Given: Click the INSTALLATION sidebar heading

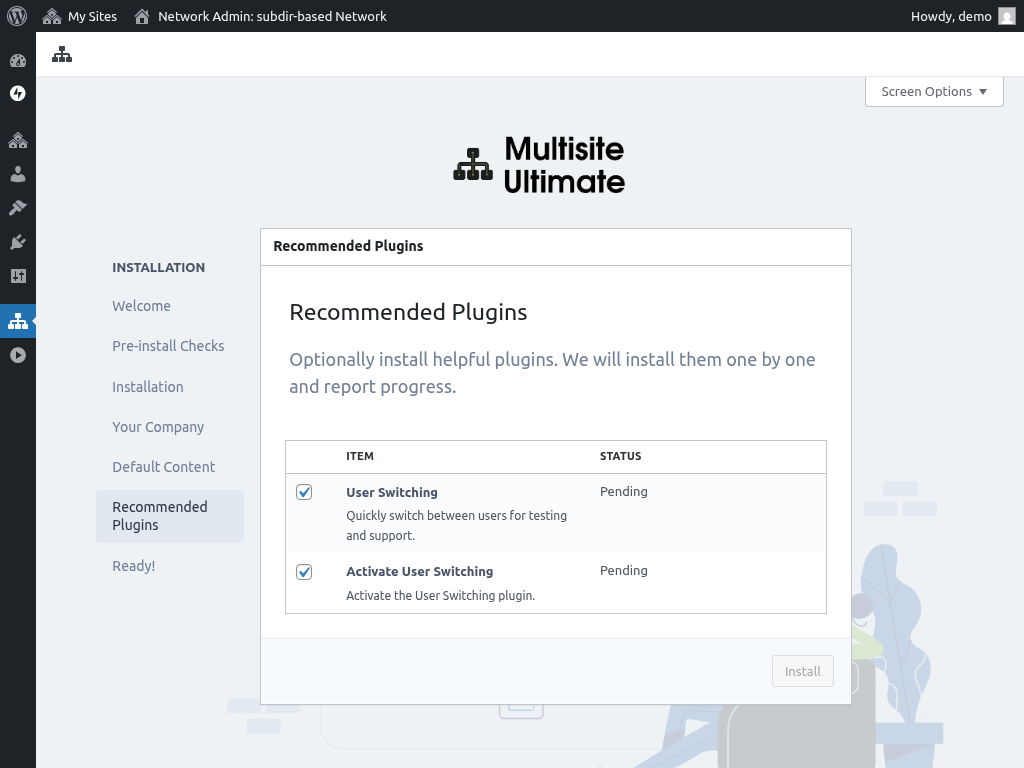Looking at the screenshot, I should 159,267.
